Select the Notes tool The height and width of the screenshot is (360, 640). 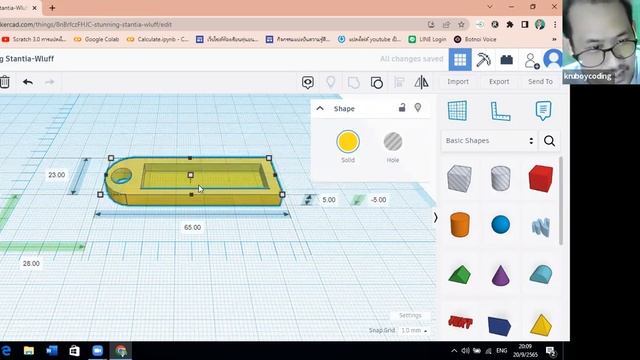(x=543, y=111)
